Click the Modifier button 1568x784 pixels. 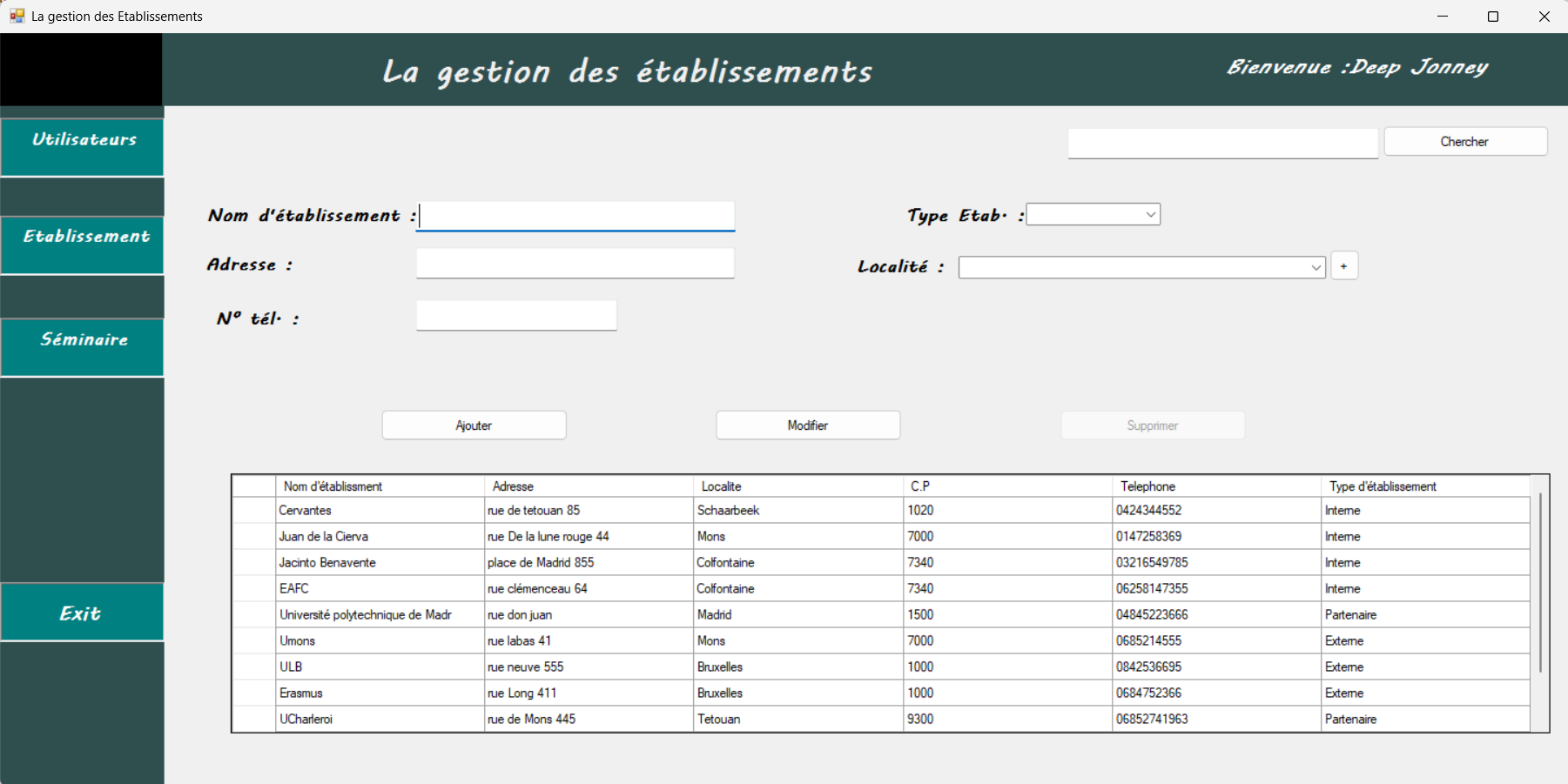807,425
